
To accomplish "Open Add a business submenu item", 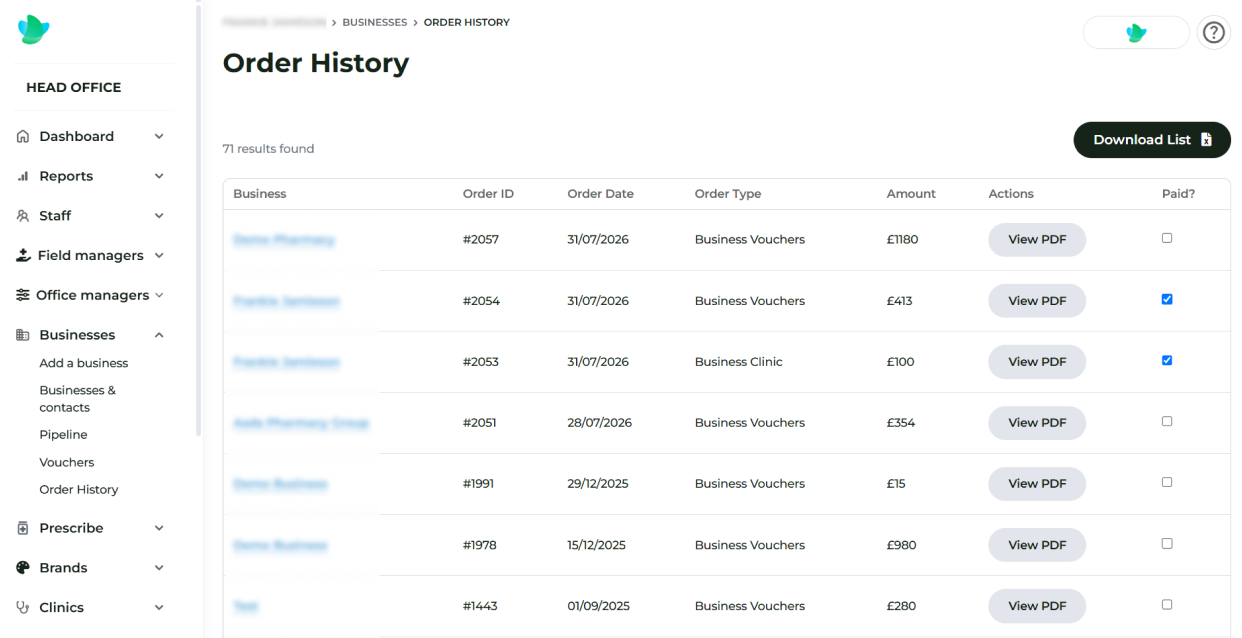I will coord(84,363).
